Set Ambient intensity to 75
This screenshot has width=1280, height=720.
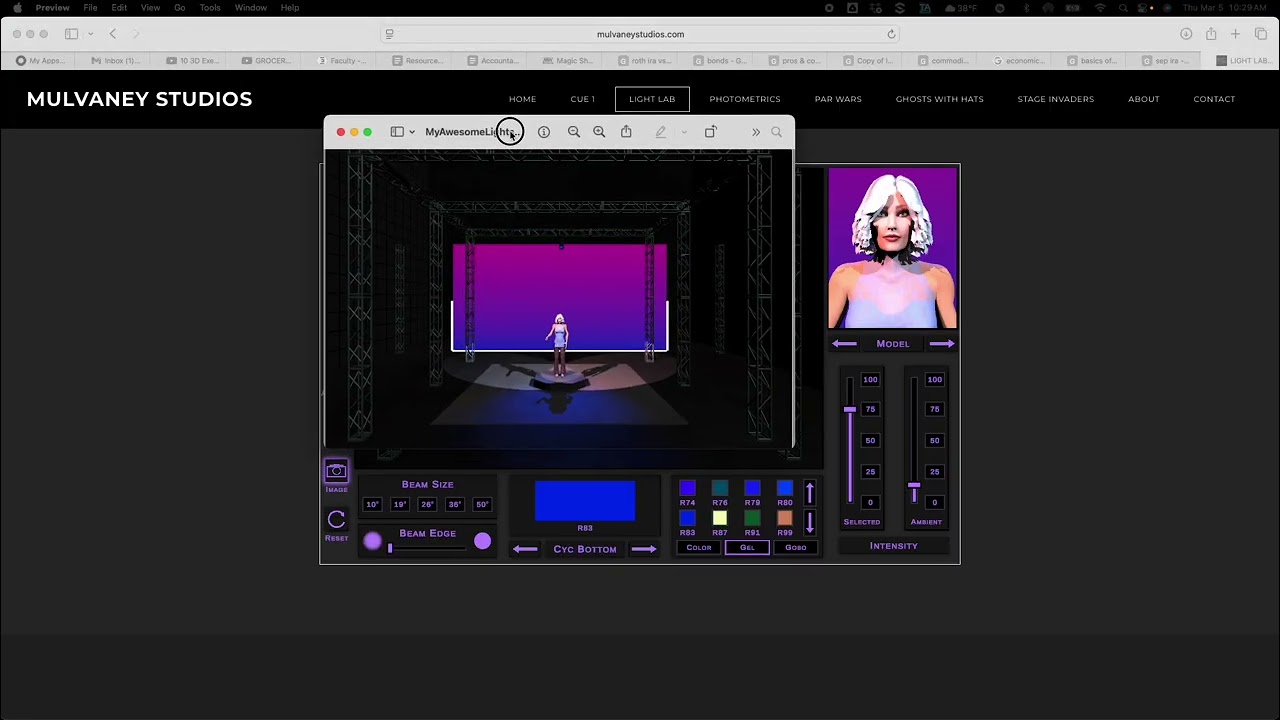click(x=934, y=409)
